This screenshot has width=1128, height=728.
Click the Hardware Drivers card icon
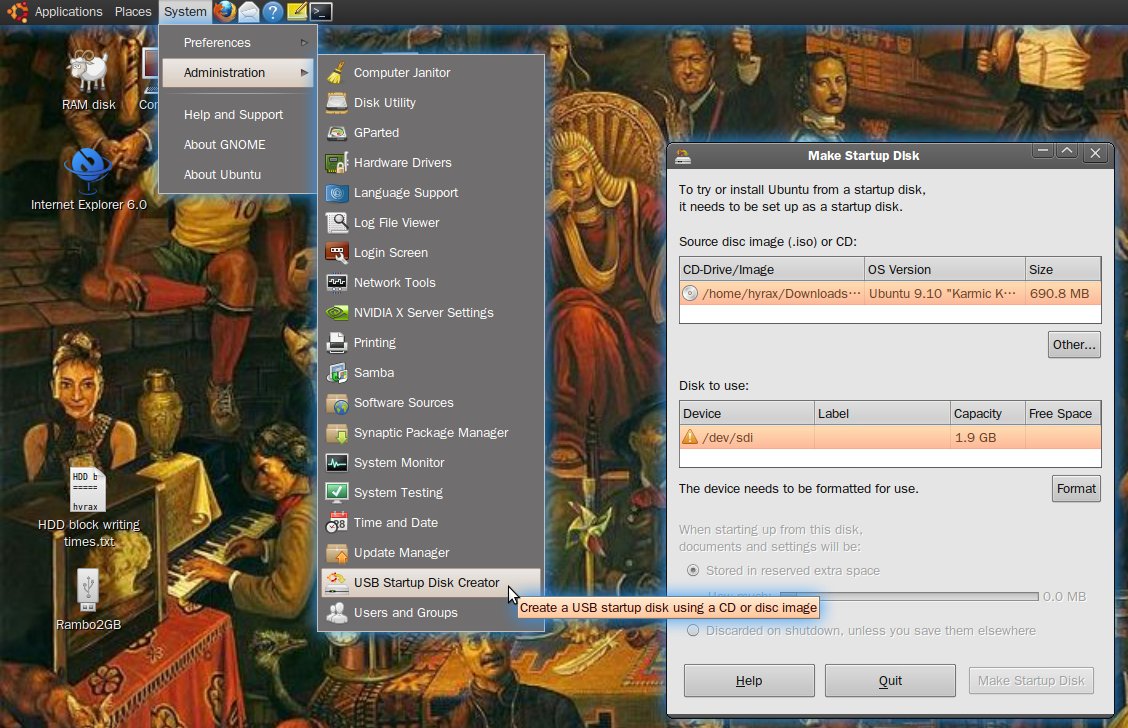pyautogui.click(x=336, y=163)
